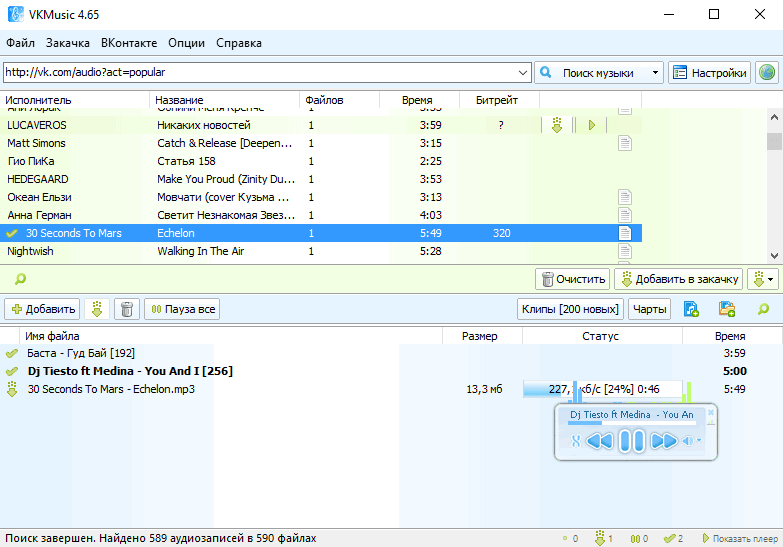Click download-all arrow icon next to Добавить
Screen dimensions: 783x547
coord(97,309)
